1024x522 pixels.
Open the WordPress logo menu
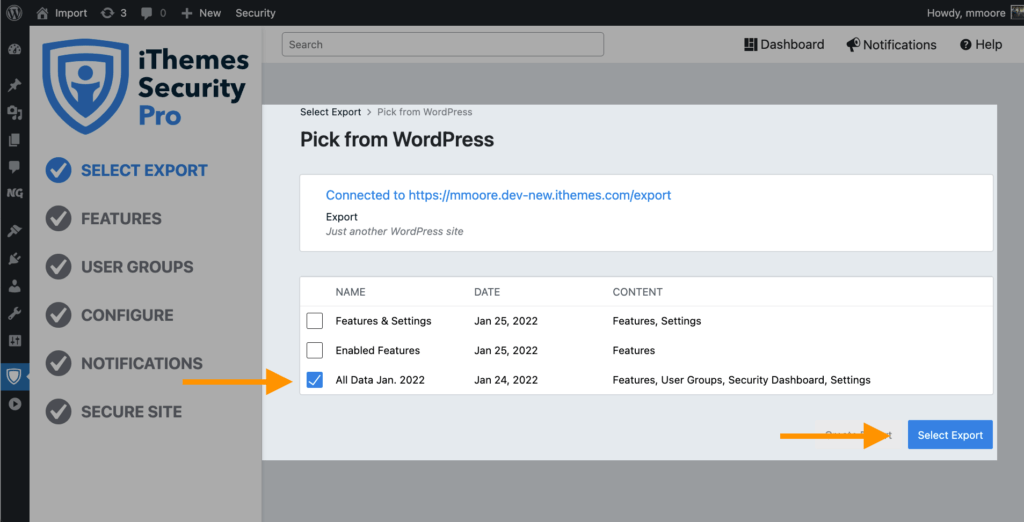14,13
